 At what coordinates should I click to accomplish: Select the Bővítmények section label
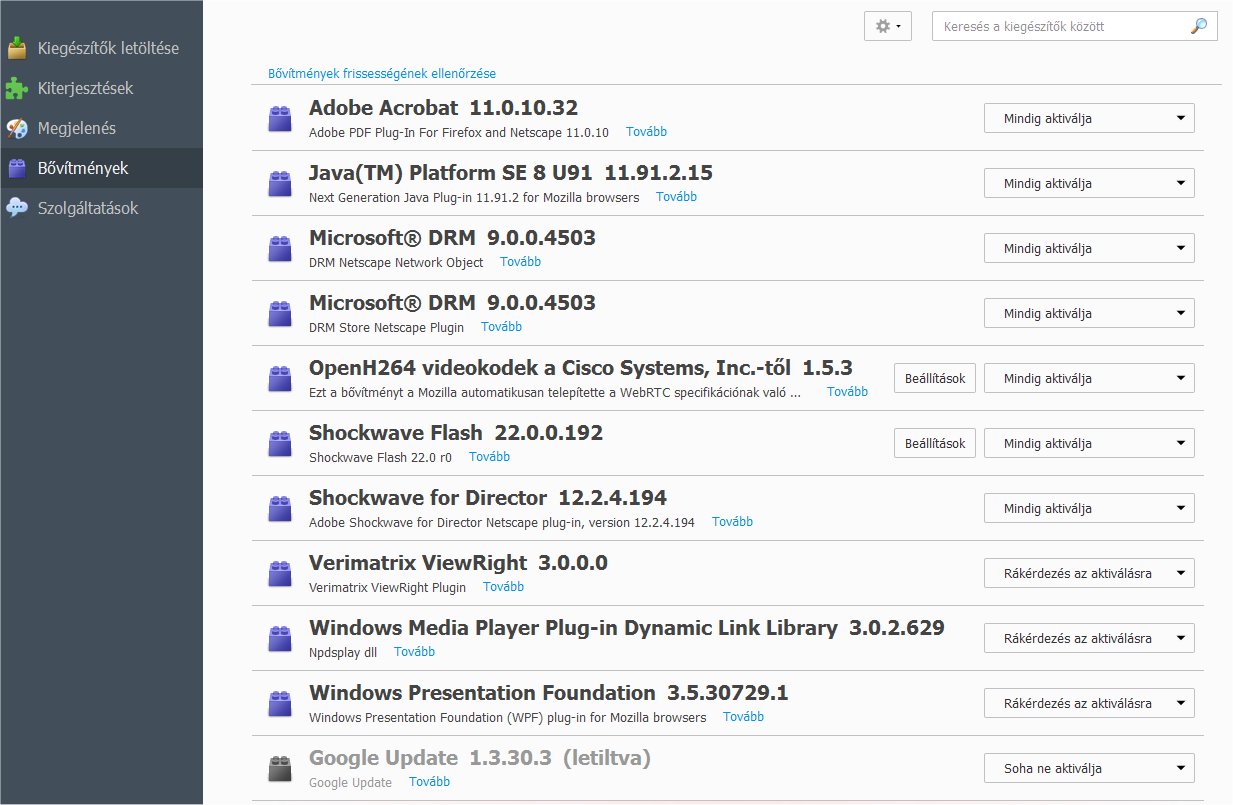coord(83,168)
